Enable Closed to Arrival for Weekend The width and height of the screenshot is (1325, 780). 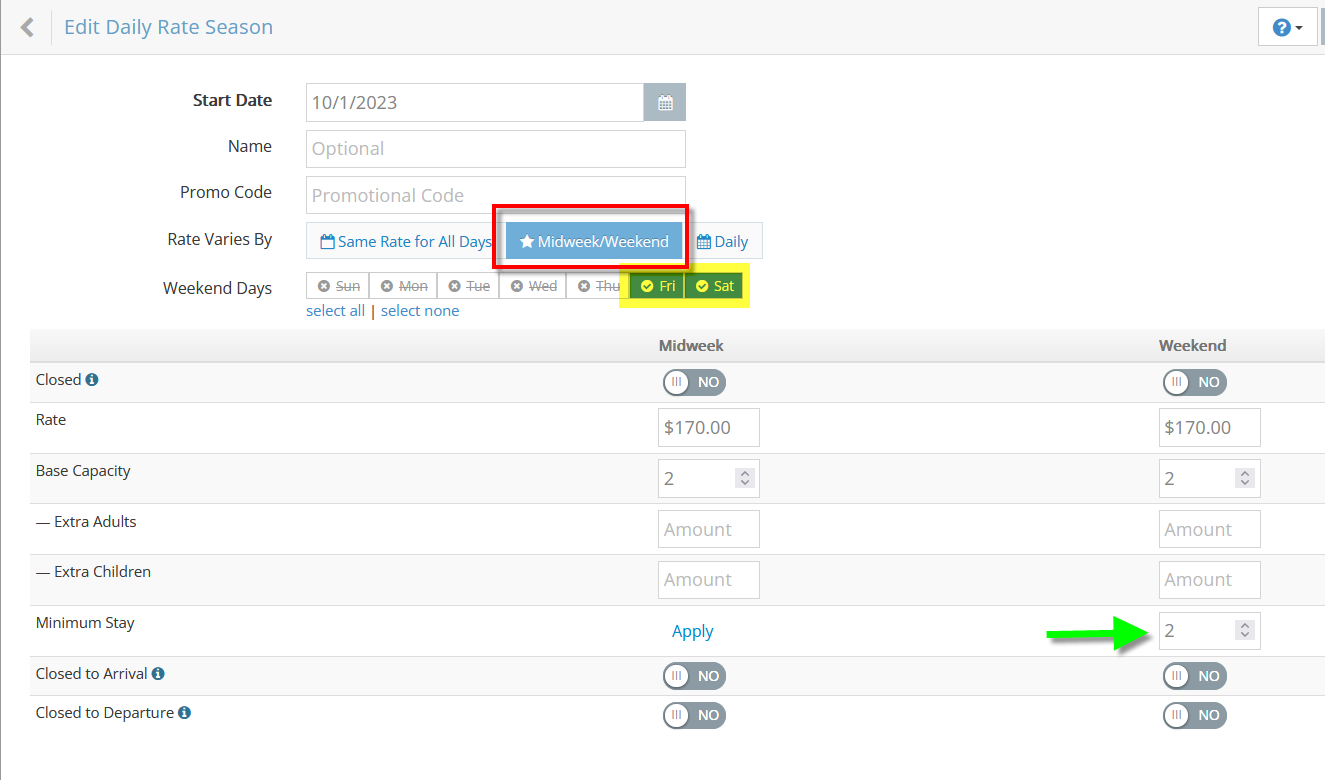(1194, 675)
